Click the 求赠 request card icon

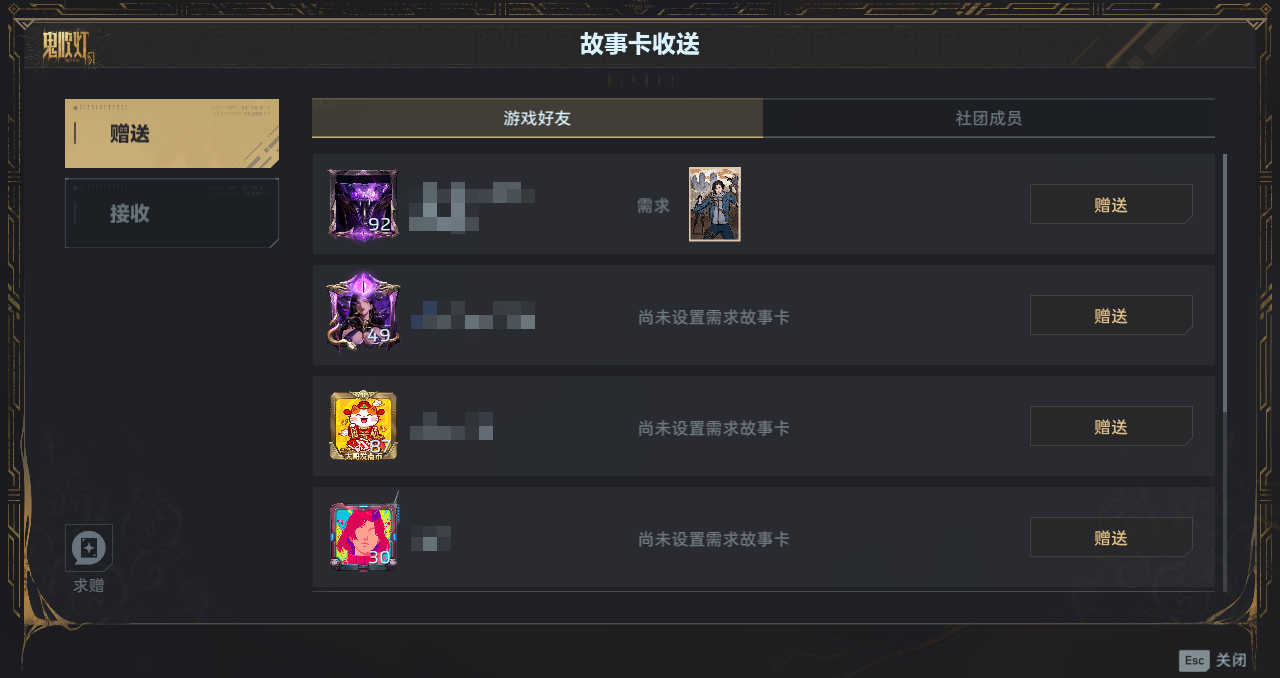point(89,548)
